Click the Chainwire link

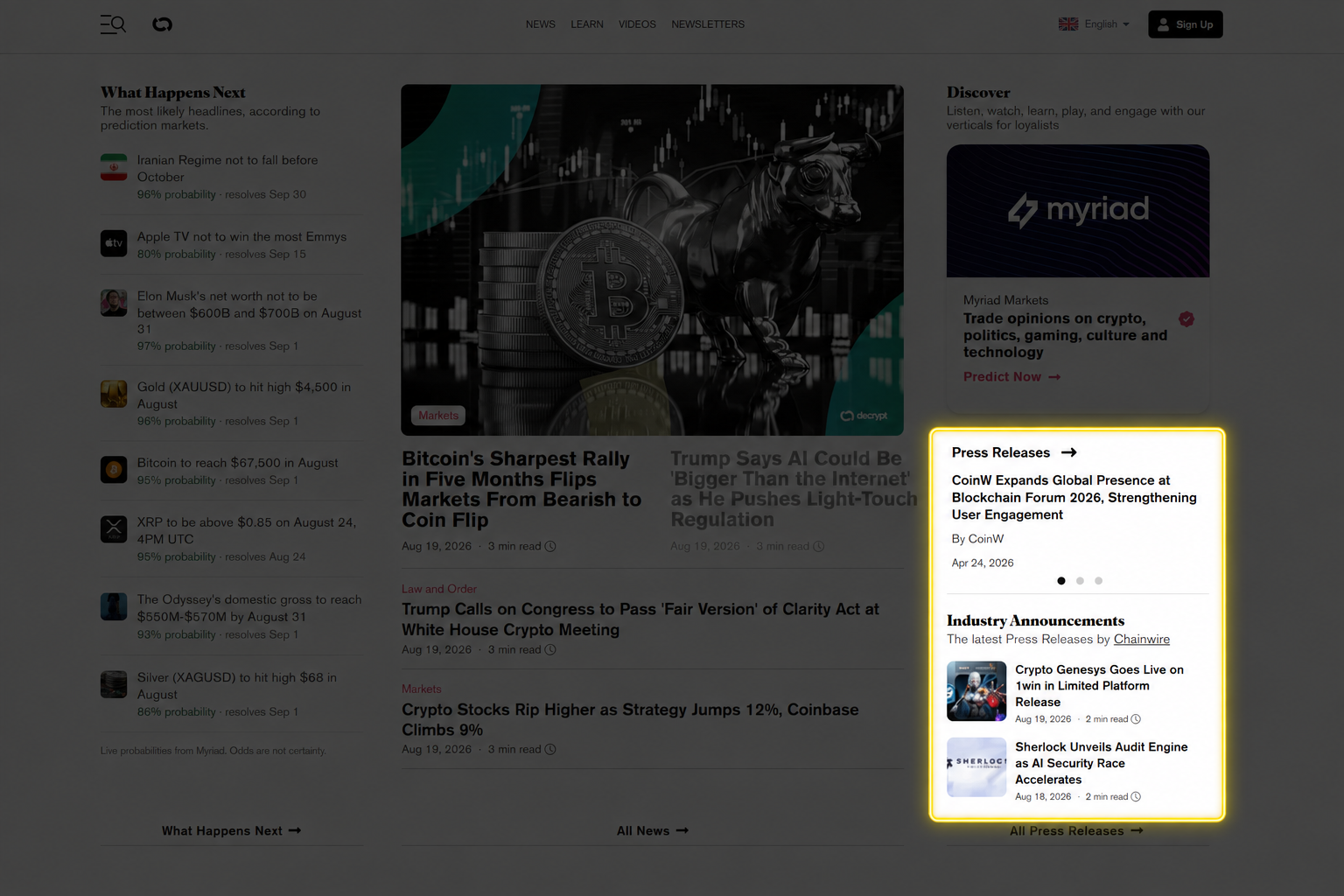pos(1142,640)
